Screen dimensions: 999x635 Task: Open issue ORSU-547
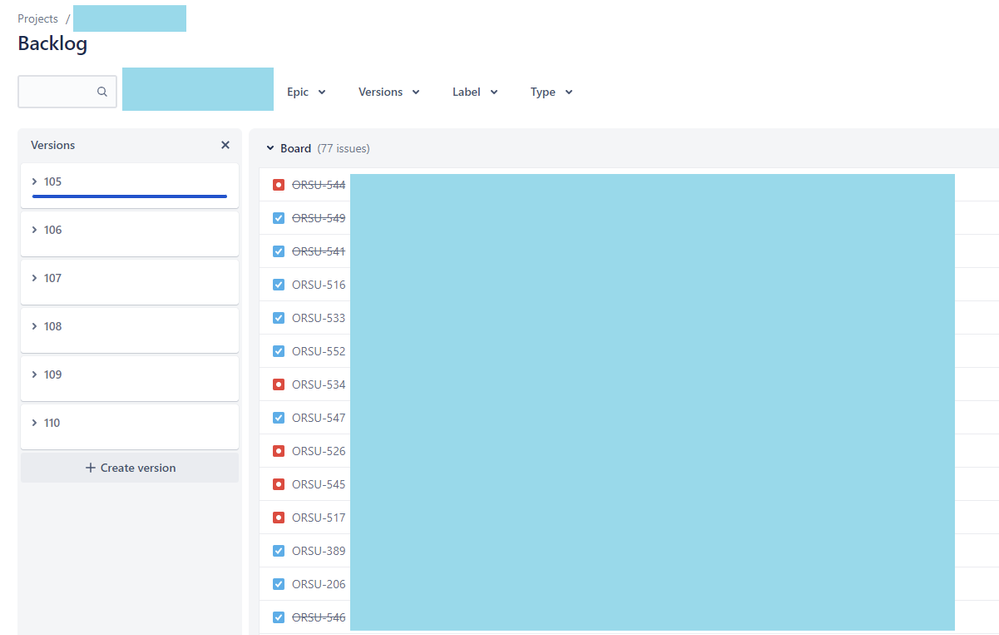319,418
